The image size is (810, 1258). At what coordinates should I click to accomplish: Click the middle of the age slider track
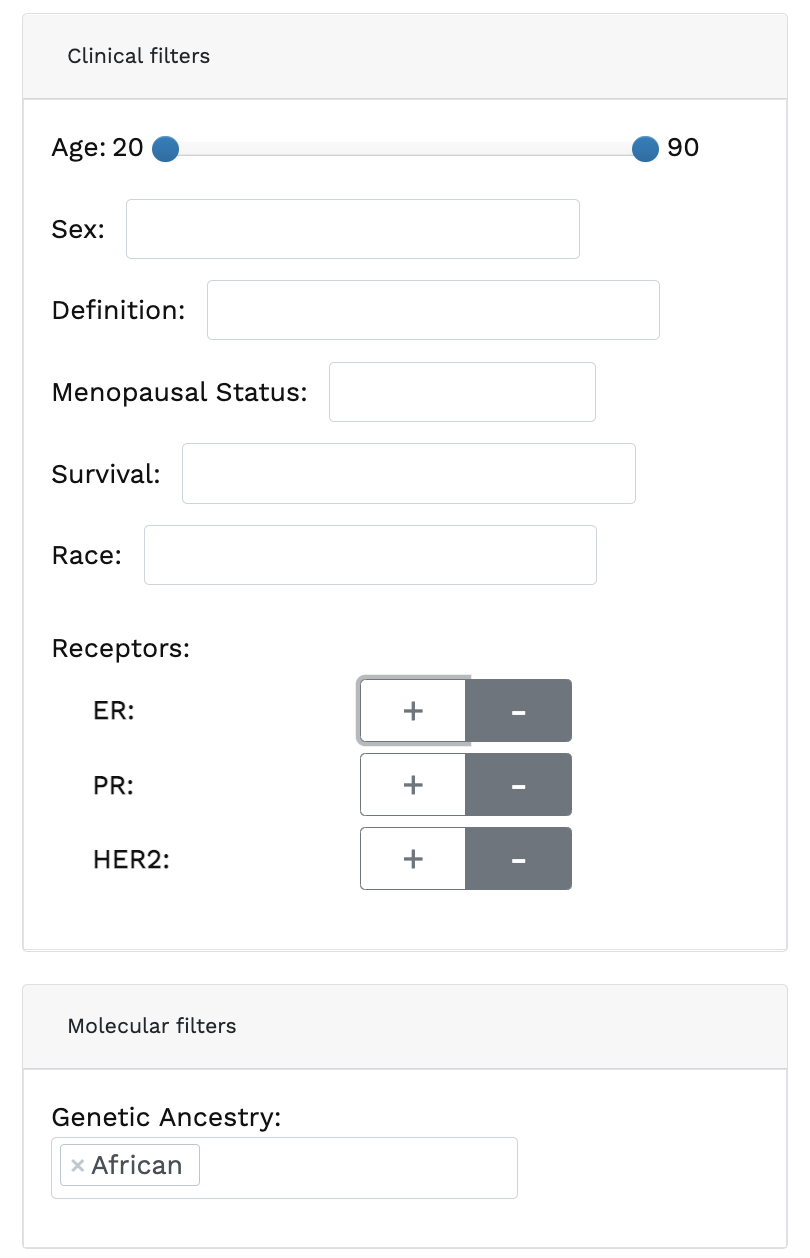coord(406,149)
